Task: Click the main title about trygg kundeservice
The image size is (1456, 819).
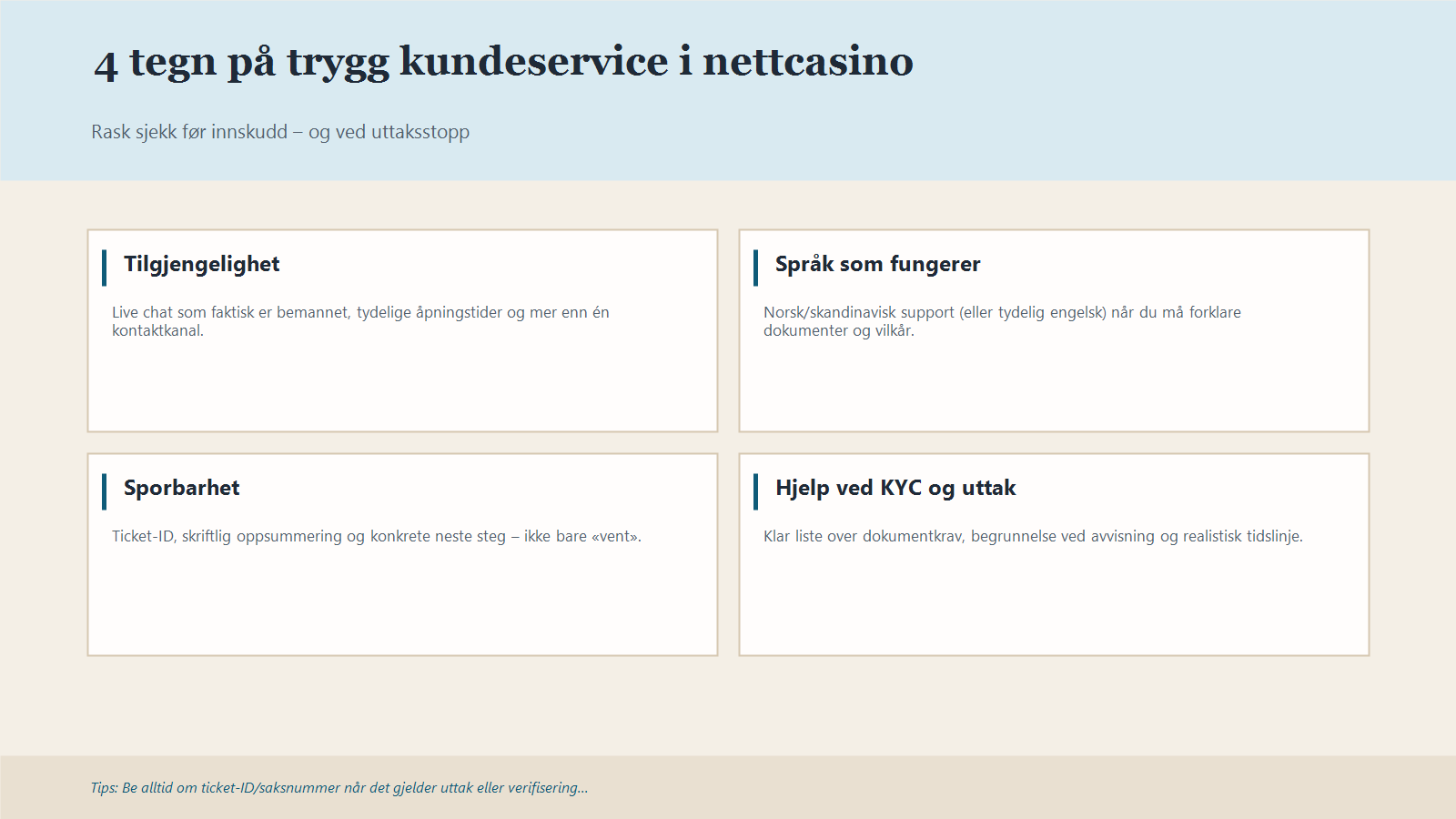Action: 502,62
